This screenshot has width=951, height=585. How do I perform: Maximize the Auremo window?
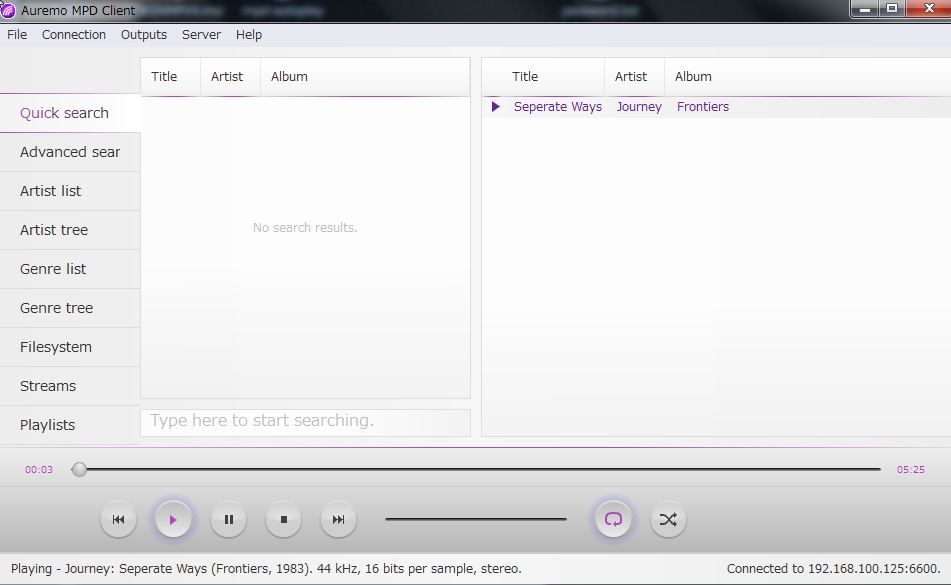pos(892,9)
